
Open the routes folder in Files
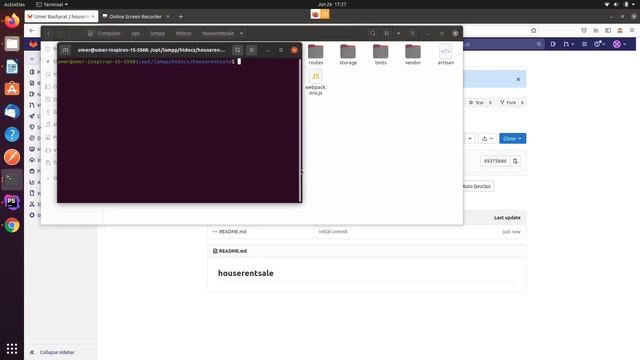[x=316, y=55]
